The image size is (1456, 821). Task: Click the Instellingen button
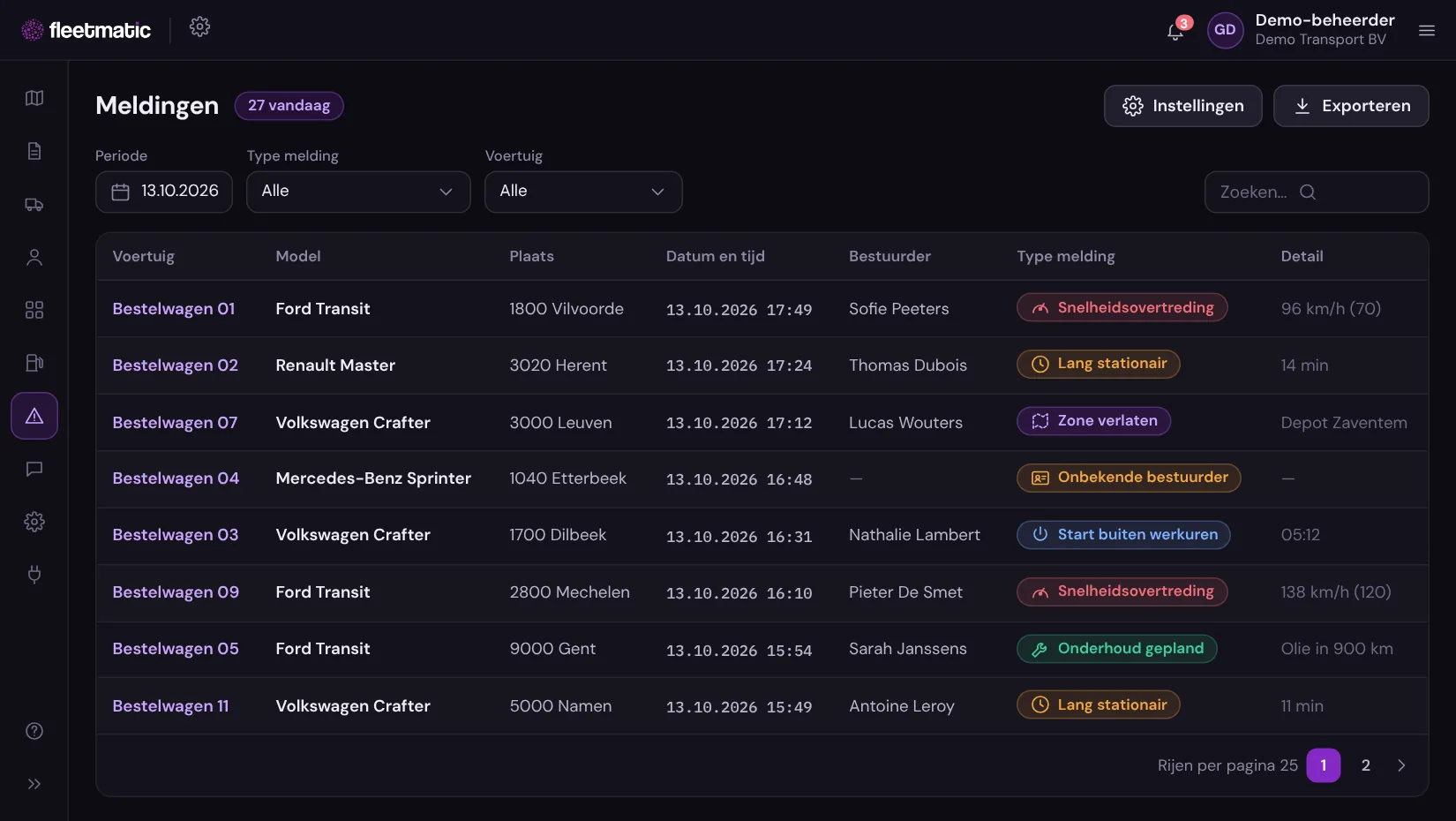coord(1183,106)
